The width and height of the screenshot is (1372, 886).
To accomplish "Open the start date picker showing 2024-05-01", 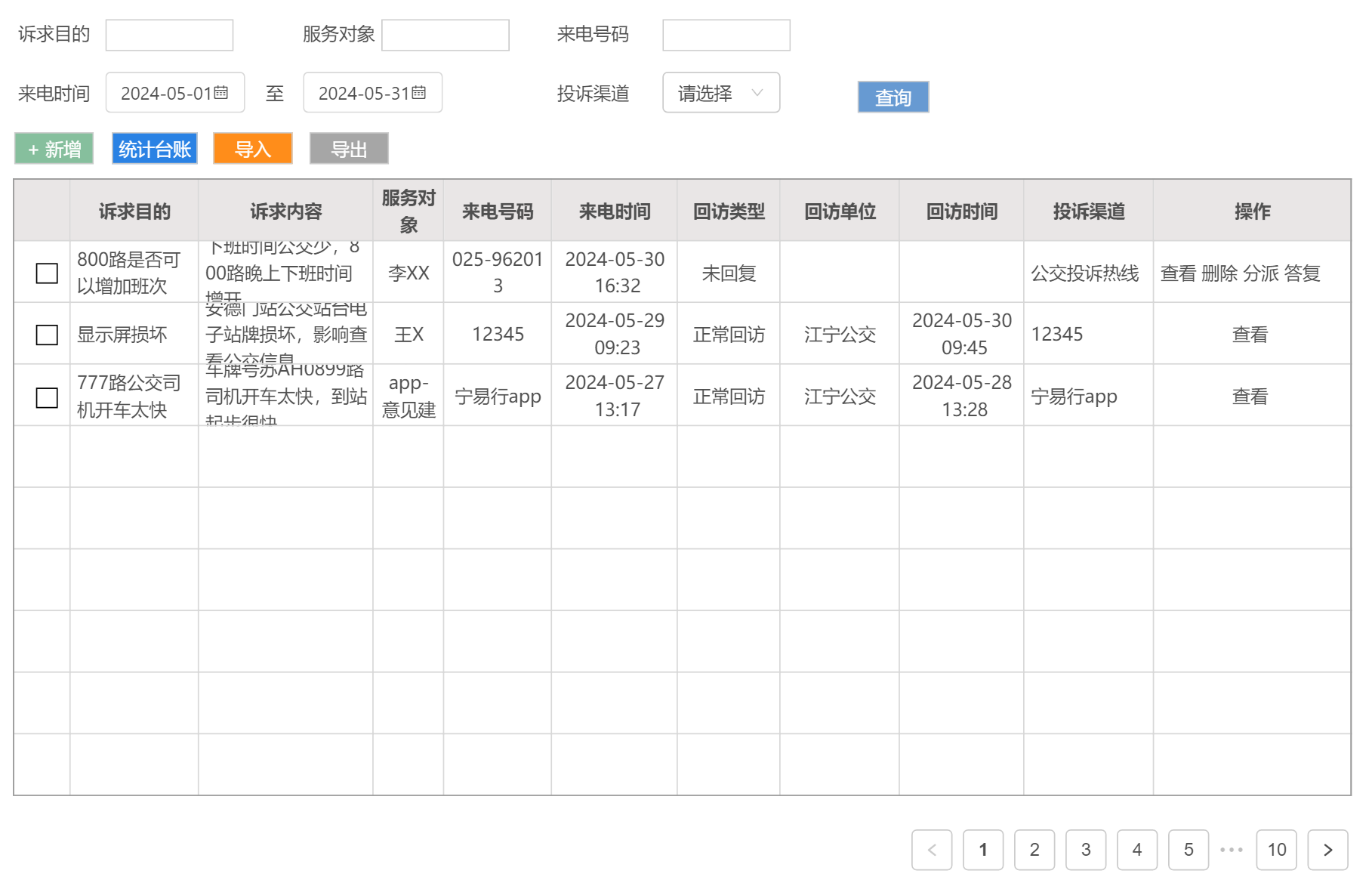I will (175, 92).
